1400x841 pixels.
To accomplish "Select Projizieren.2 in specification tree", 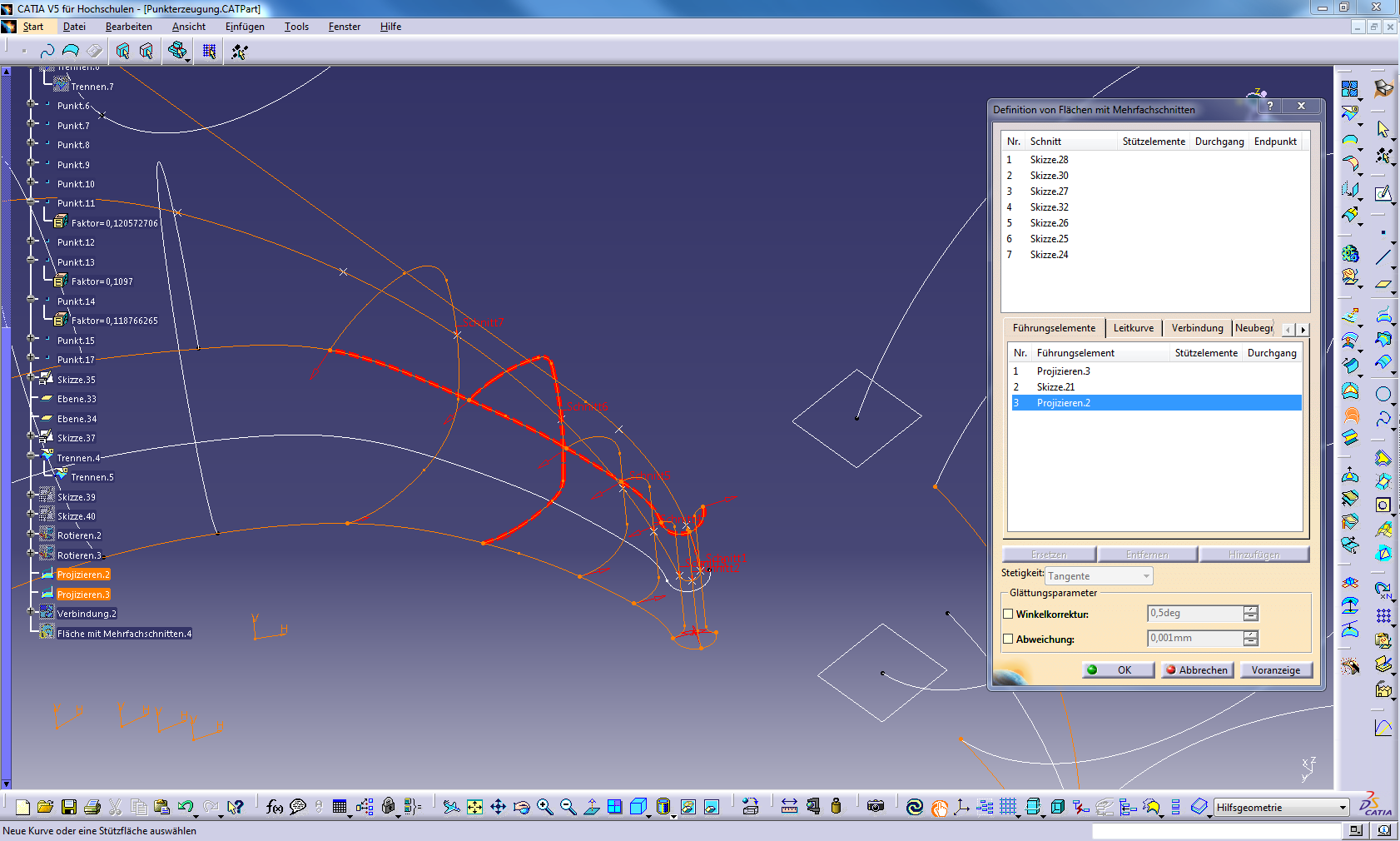I will click(x=83, y=575).
